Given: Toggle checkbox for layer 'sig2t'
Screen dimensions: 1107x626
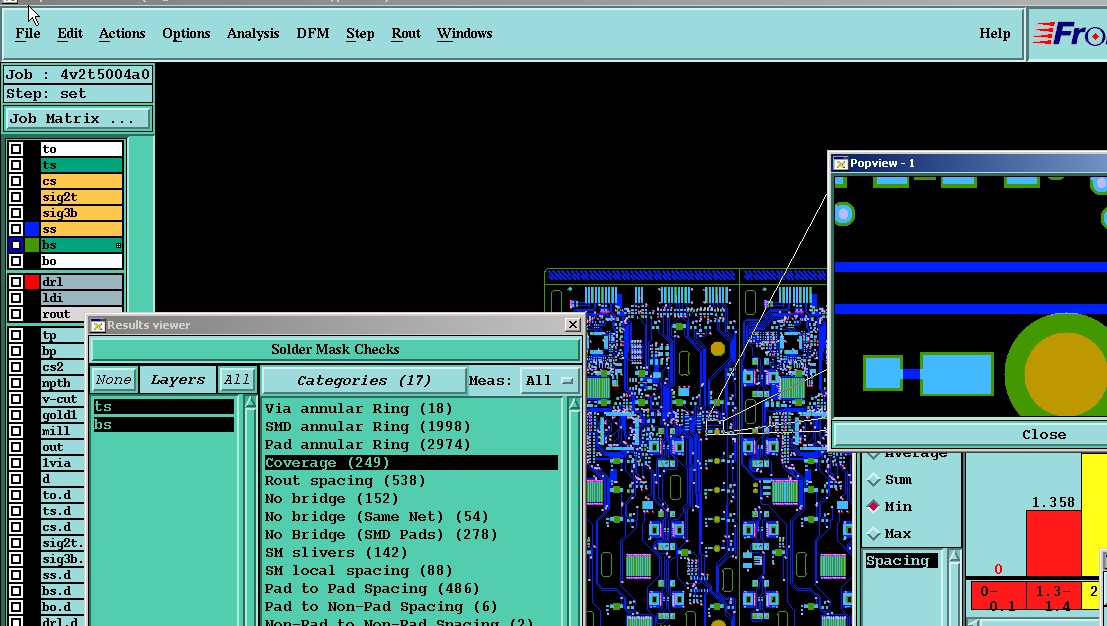Looking at the screenshot, I should coord(16,197).
